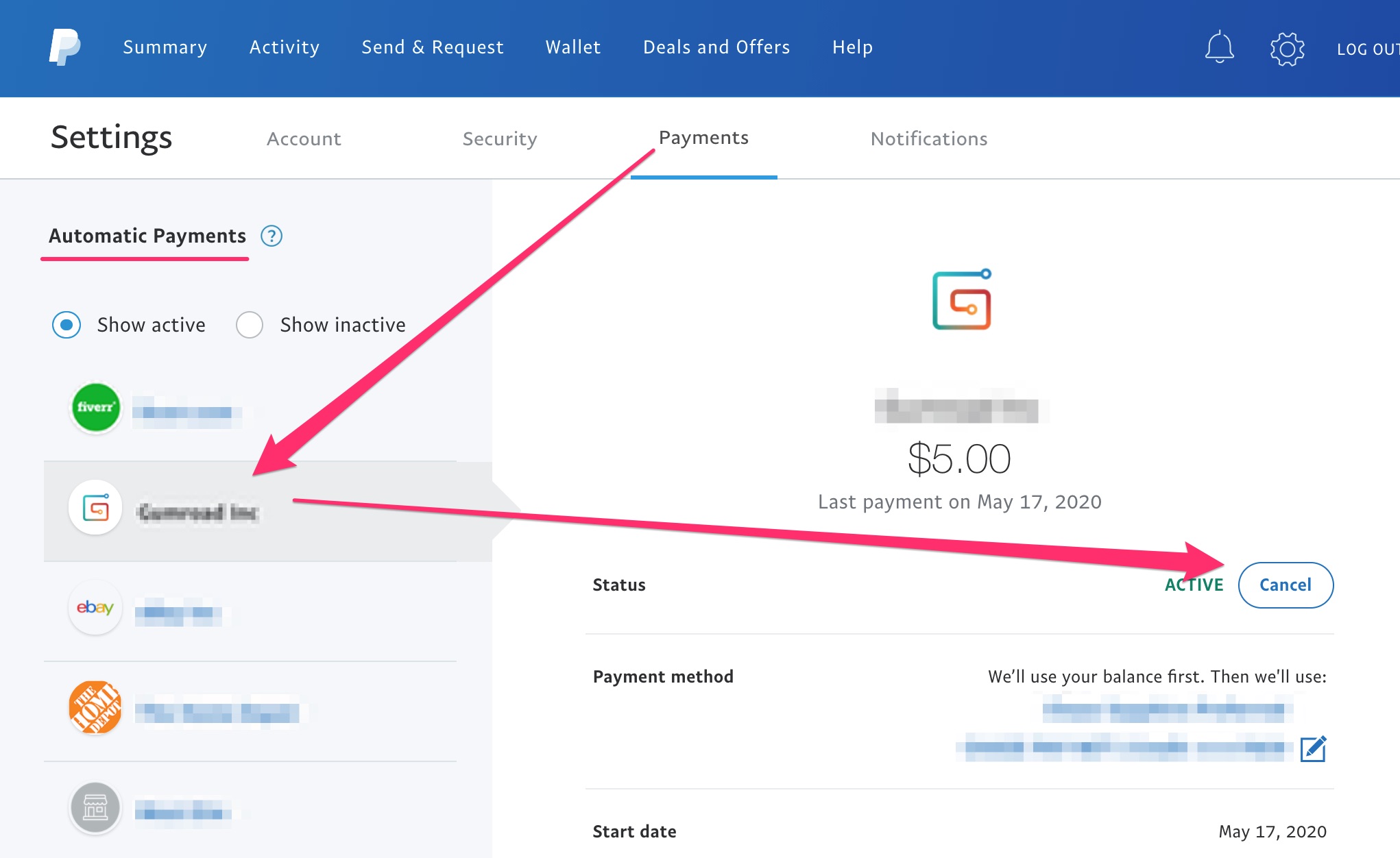1400x858 pixels.
Task: Click the Automatic Payments heading
Action: pos(147,236)
